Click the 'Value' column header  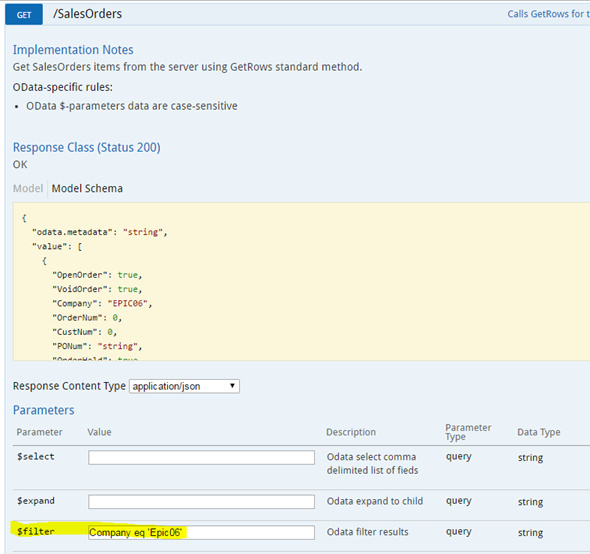[99, 432]
